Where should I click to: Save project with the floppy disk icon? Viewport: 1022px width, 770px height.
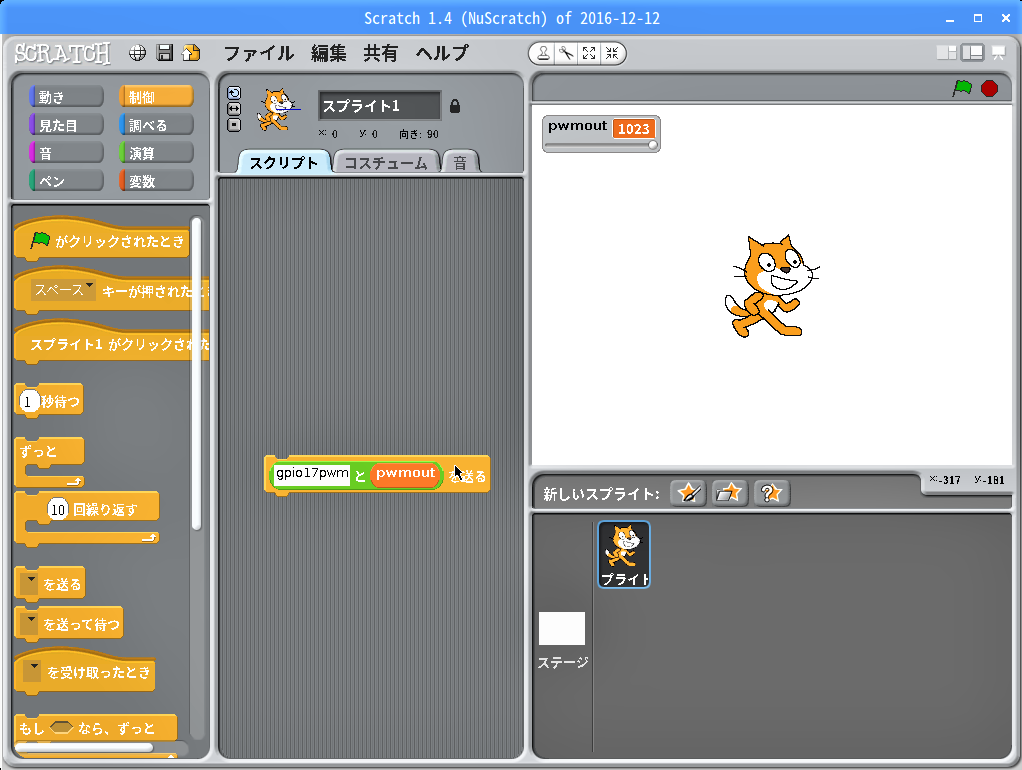165,53
